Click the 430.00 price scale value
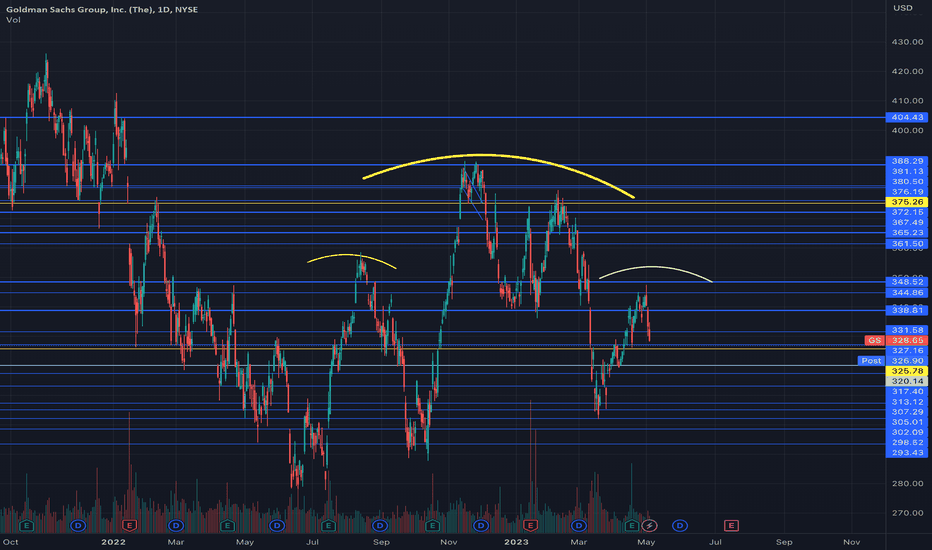This screenshot has width=932, height=550. point(907,42)
